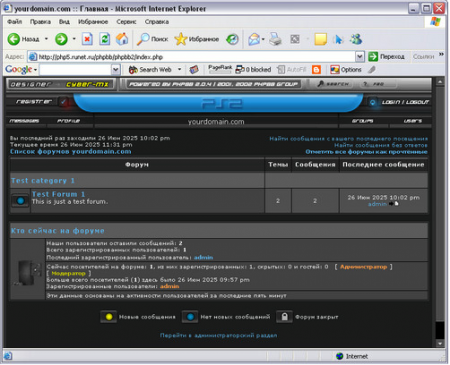Open the Вид menu

64,22
